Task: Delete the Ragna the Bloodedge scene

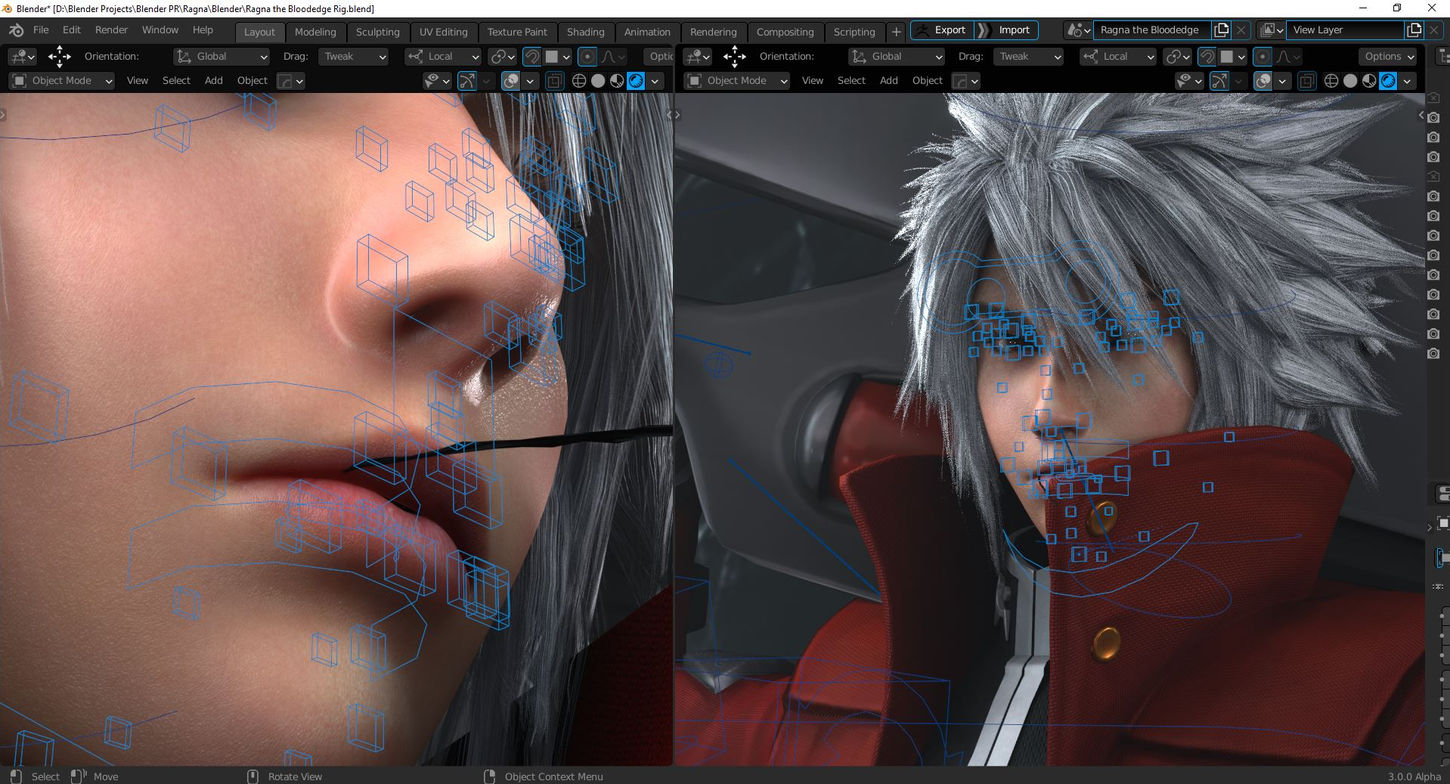Action: coord(1241,30)
